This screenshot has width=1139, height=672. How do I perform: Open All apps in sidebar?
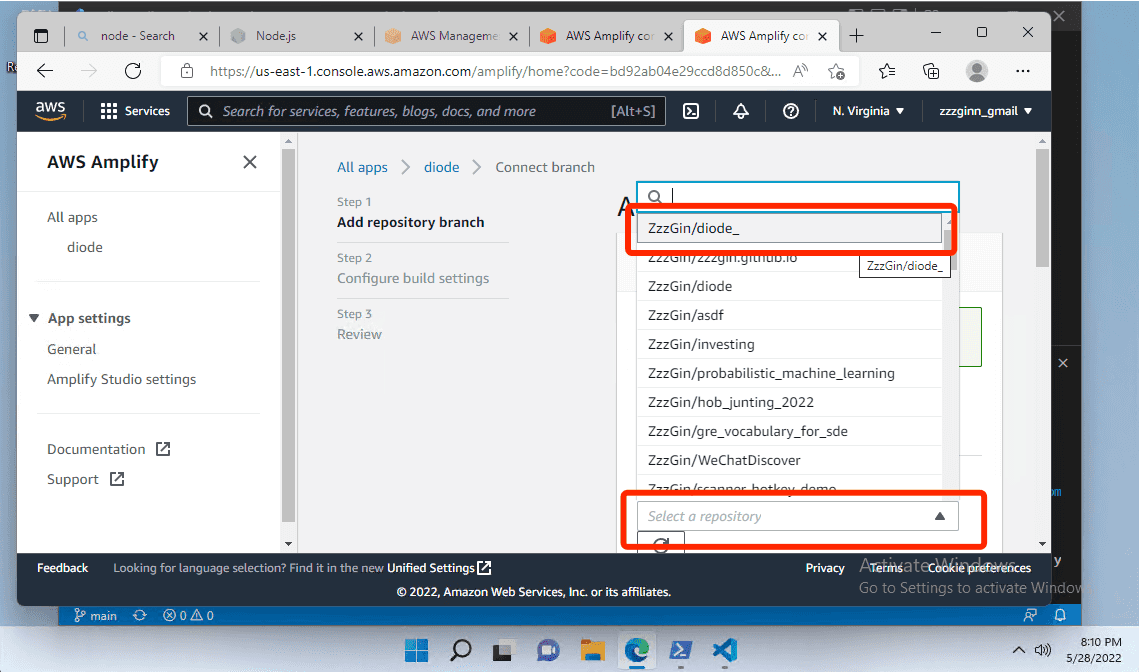(72, 217)
